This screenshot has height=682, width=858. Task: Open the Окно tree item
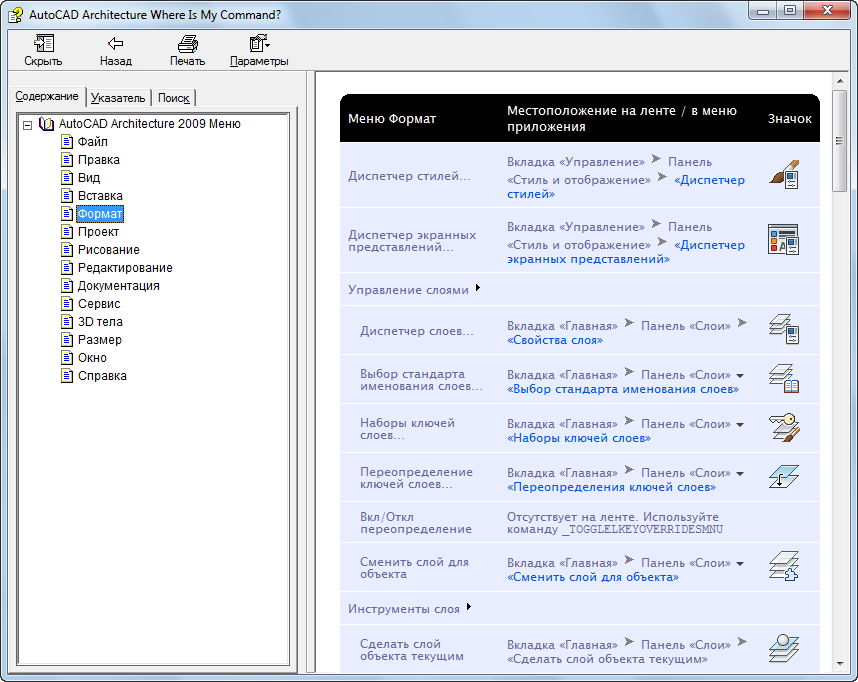[92, 358]
